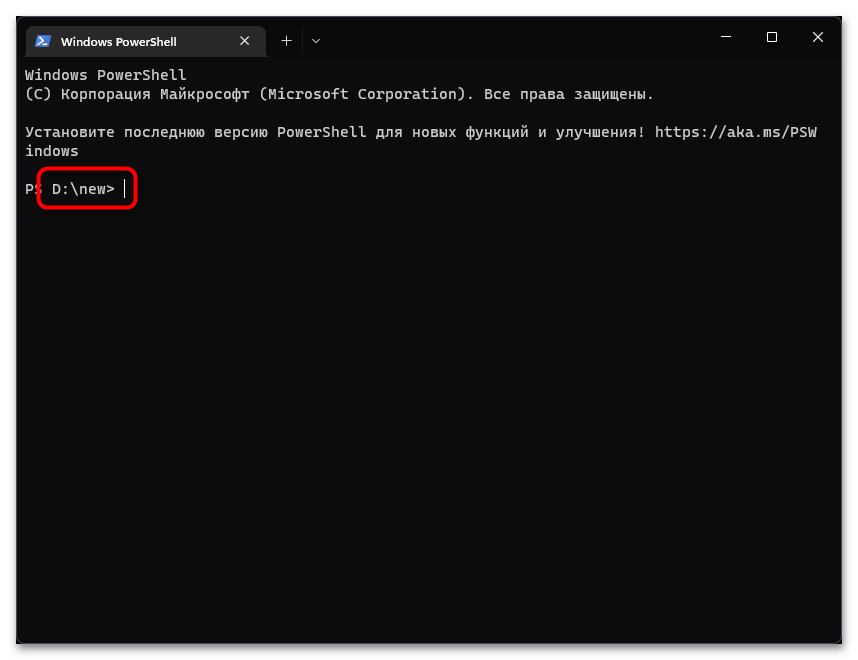
Task: Minimize the terminal window
Action: tap(725, 37)
